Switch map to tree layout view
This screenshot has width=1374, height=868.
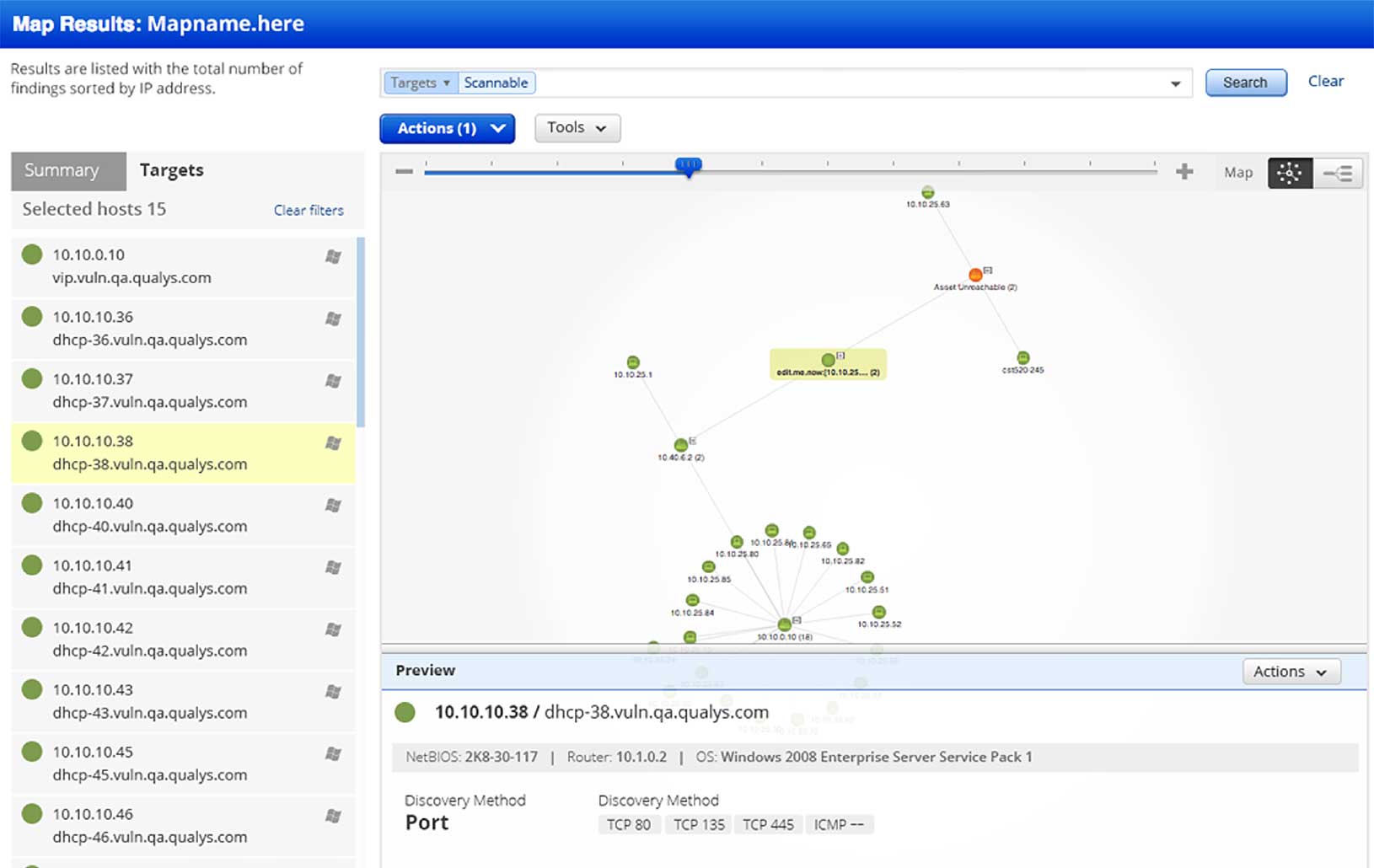point(1338,173)
